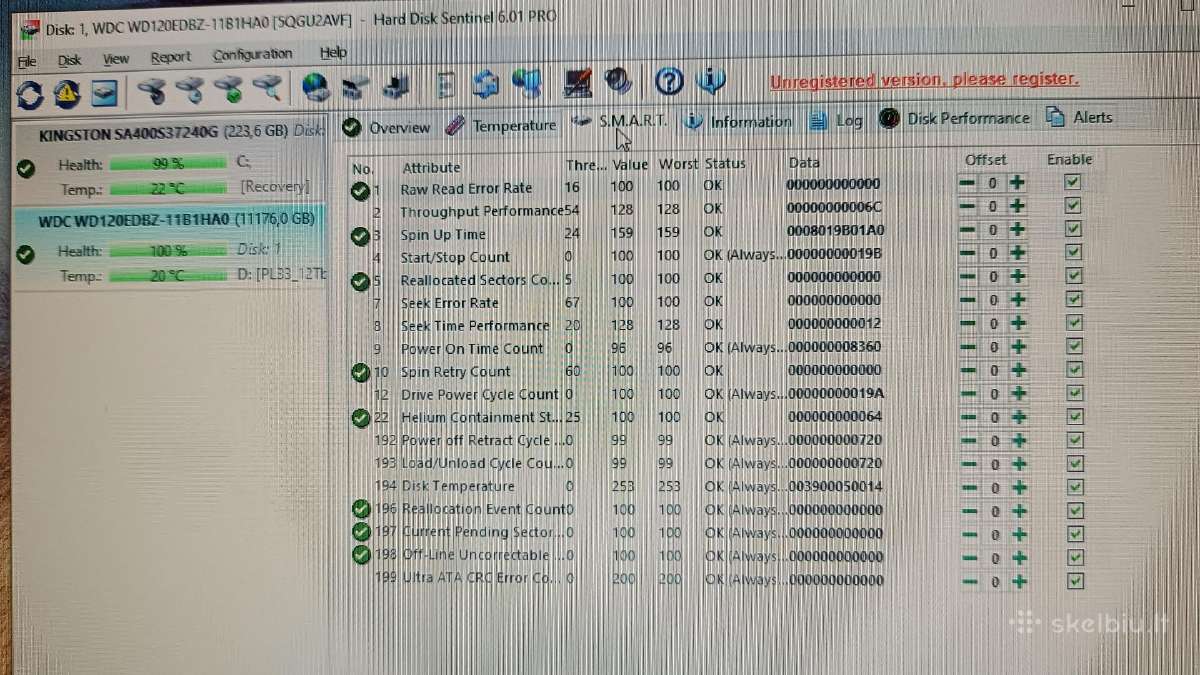Click the blue info bubble toolbar icon
The height and width of the screenshot is (675, 1200).
(710, 80)
